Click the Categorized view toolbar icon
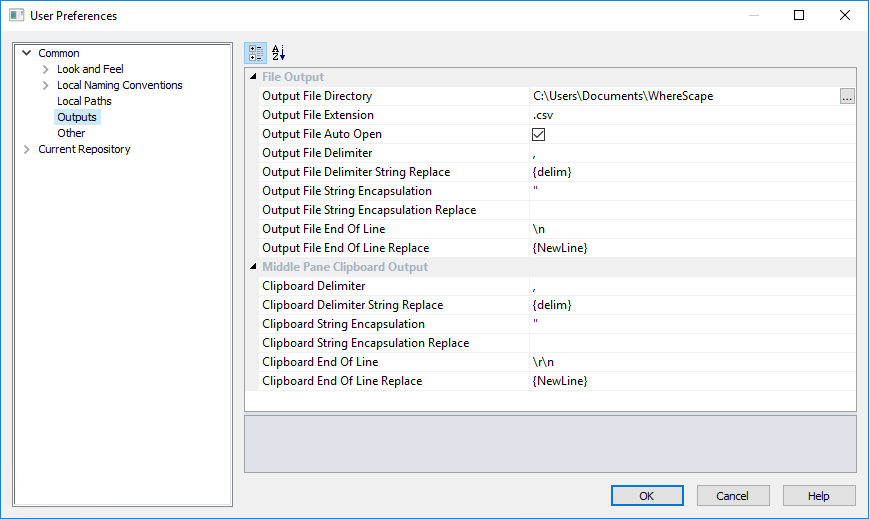 [x=255, y=53]
